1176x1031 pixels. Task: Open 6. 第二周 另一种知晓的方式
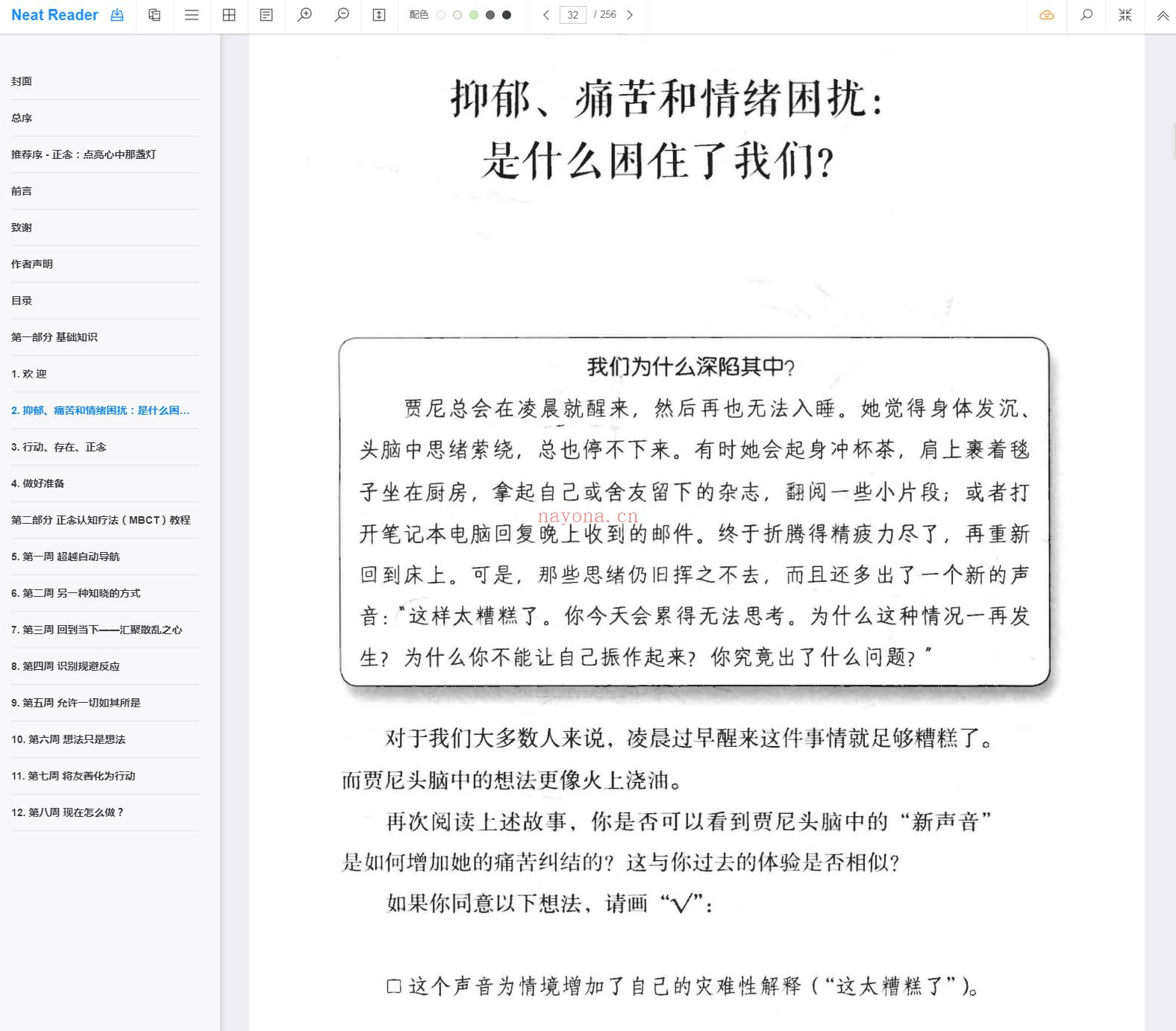click(x=105, y=593)
